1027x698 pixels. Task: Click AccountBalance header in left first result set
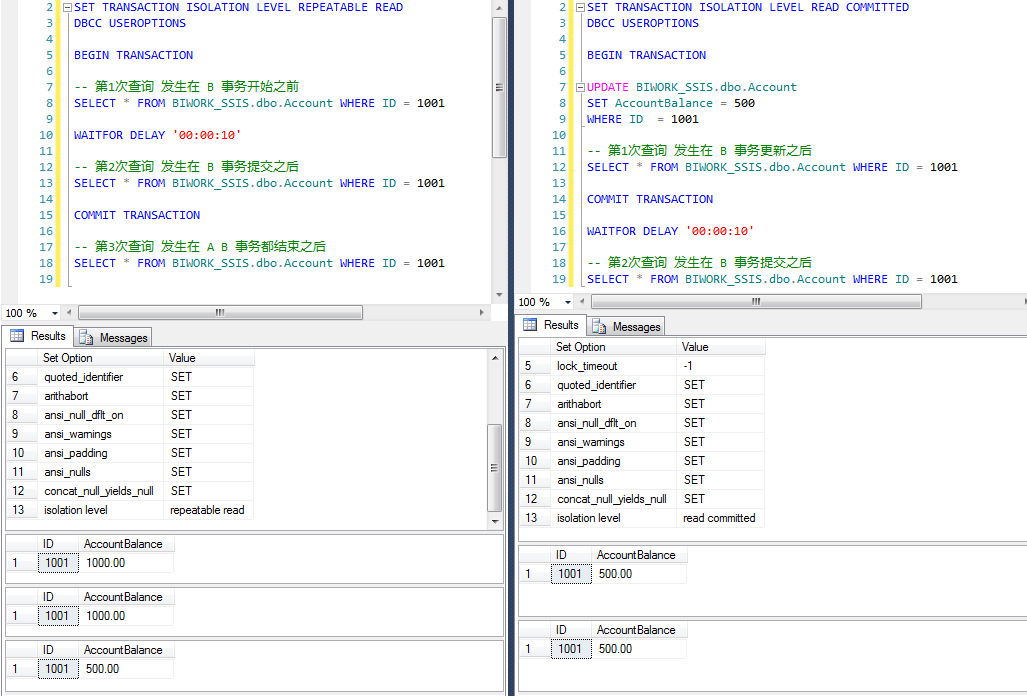(x=126, y=543)
